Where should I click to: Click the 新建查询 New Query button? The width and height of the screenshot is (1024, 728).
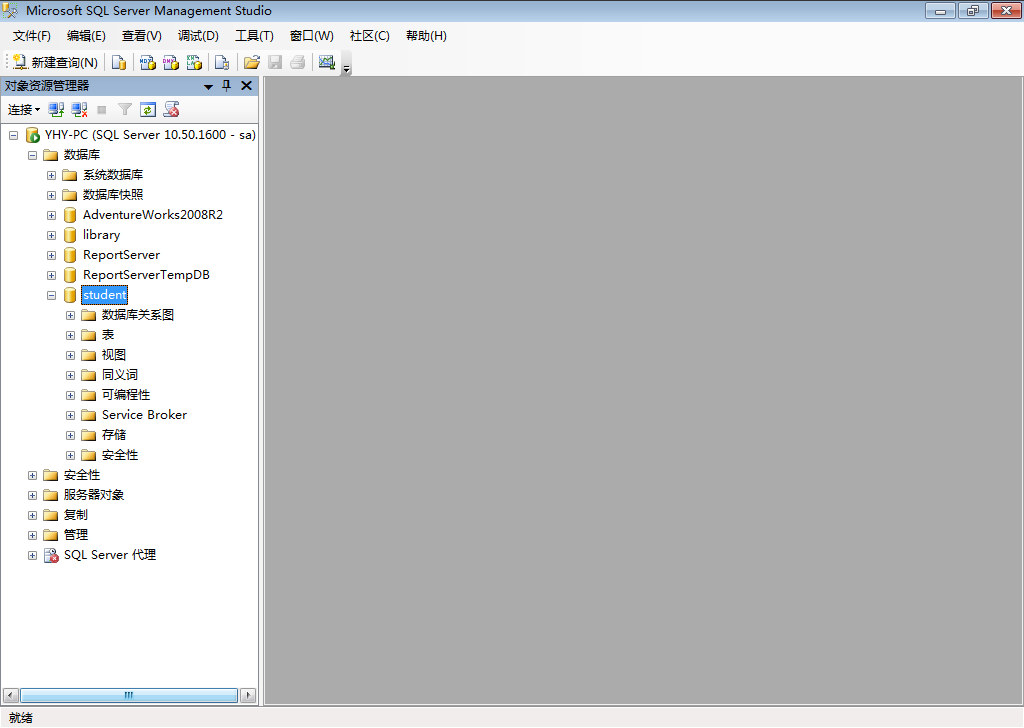[x=56, y=62]
